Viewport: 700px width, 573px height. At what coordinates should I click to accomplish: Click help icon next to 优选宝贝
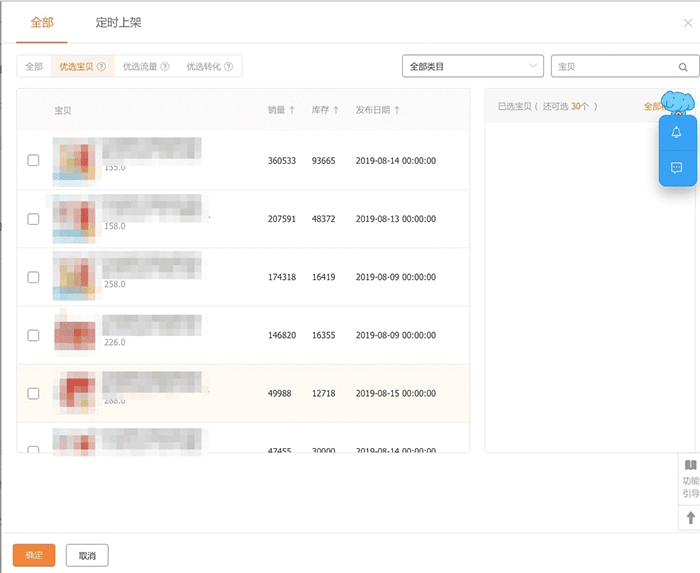(x=101, y=67)
